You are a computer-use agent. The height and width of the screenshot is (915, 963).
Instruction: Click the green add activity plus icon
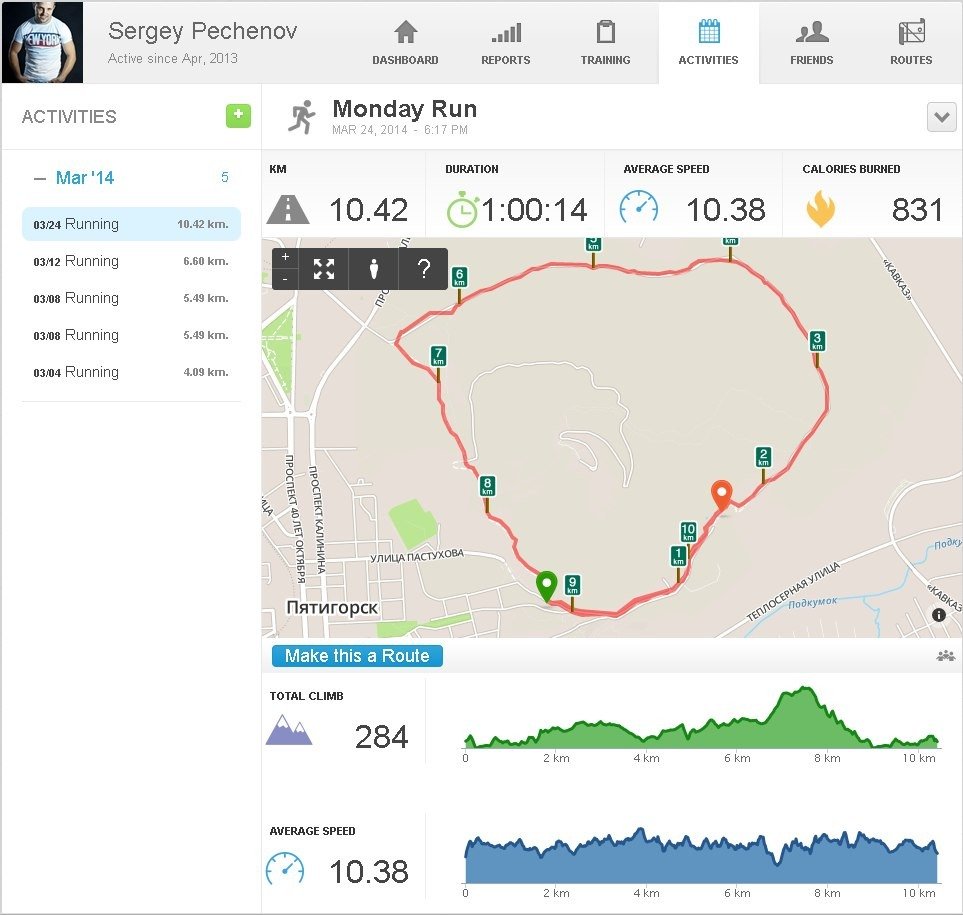pyautogui.click(x=238, y=116)
